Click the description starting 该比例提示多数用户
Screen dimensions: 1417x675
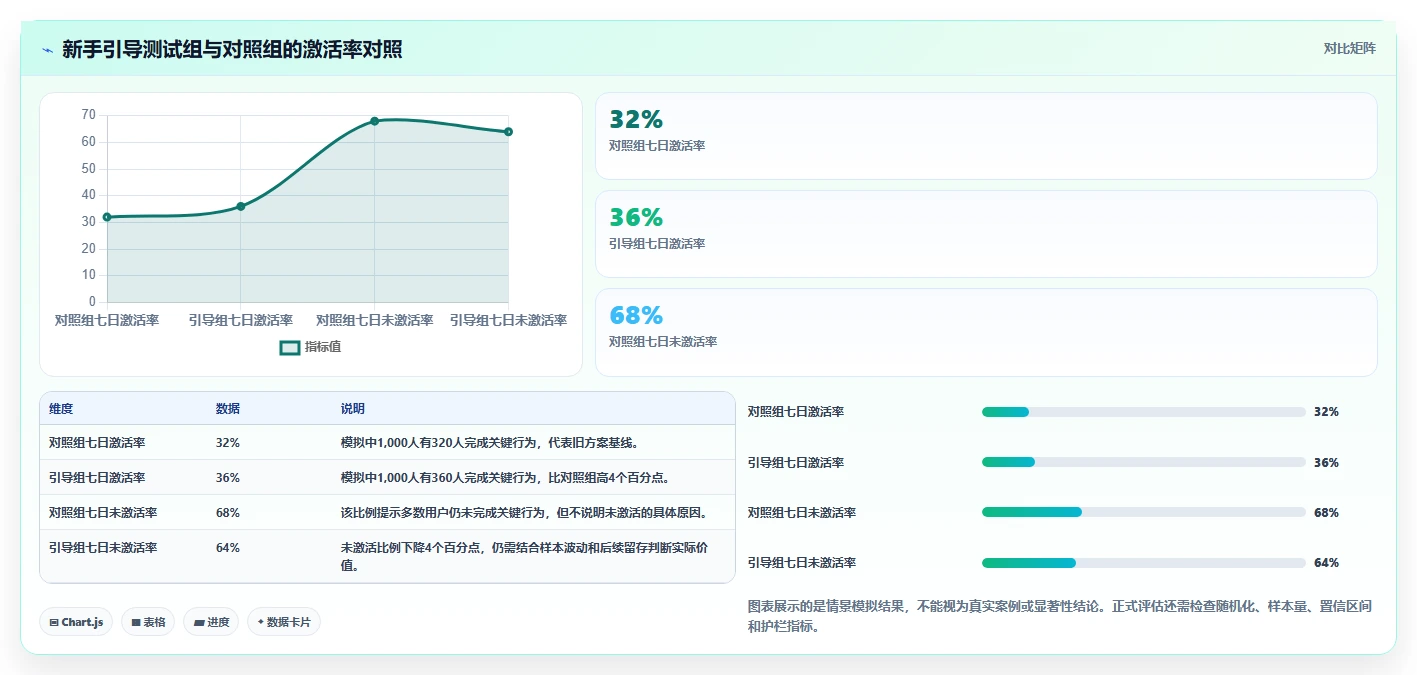pos(526,513)
